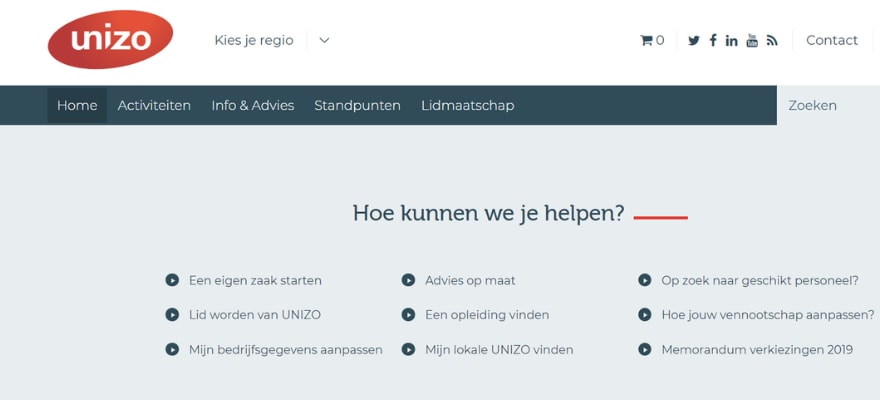Open the Activiteiten menu
The image size is (880, 400).
154,106
